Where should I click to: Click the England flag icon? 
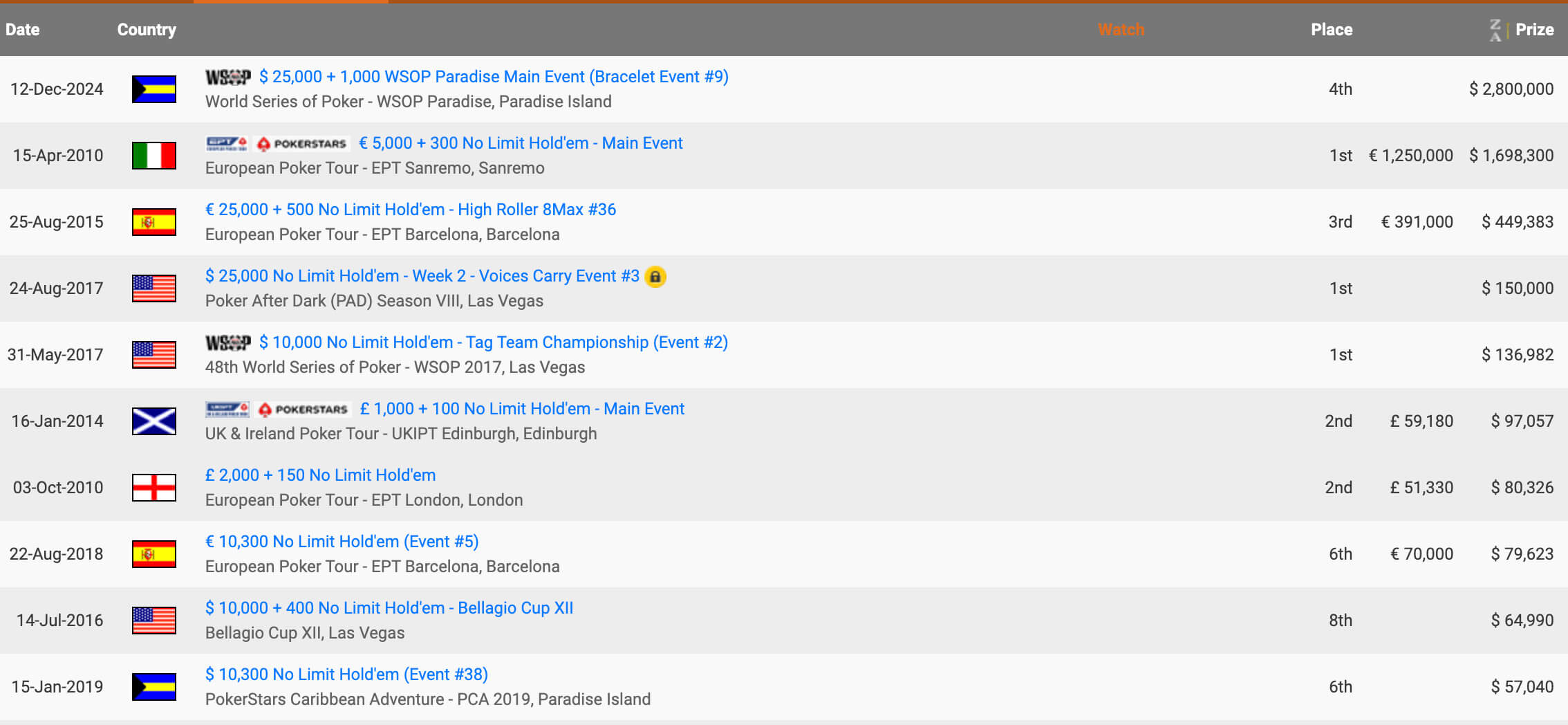pyautogui.click(x=153, y=488)
